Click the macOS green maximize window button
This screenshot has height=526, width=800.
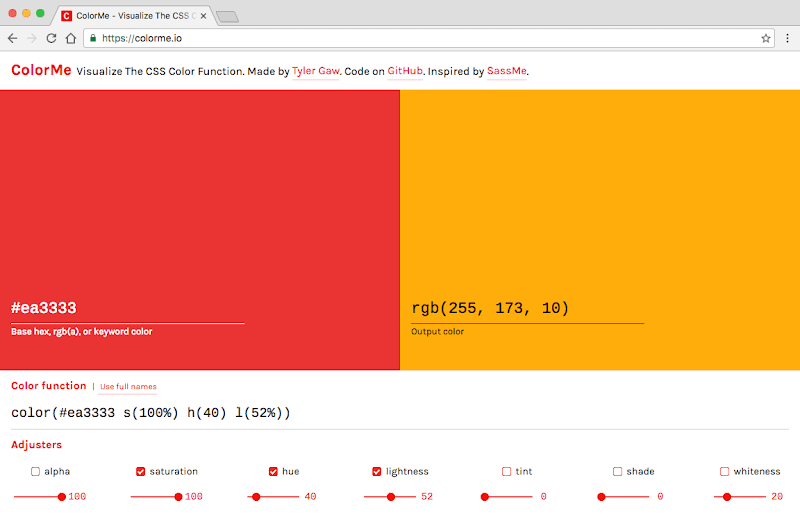coord(40,13)
